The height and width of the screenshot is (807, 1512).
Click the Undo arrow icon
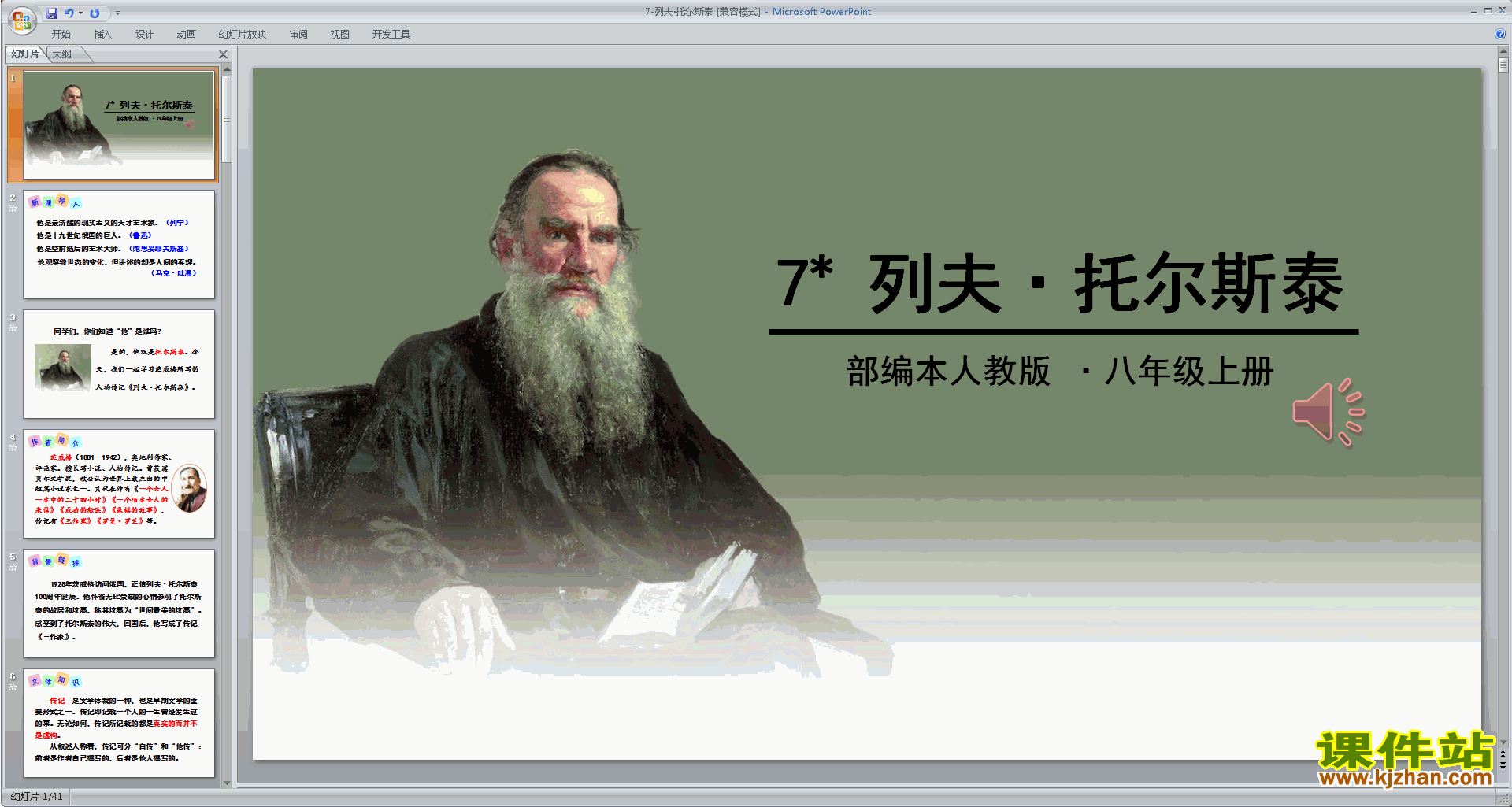(x=69, y=13)
